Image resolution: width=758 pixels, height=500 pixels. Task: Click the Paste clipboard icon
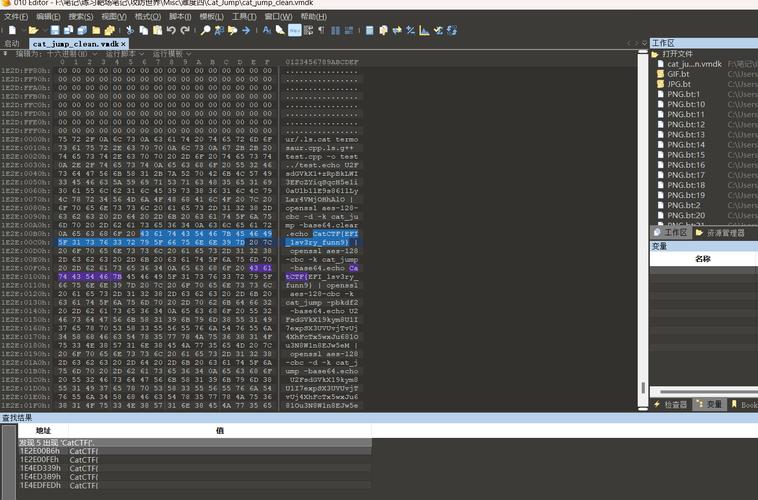click(157, 30)
